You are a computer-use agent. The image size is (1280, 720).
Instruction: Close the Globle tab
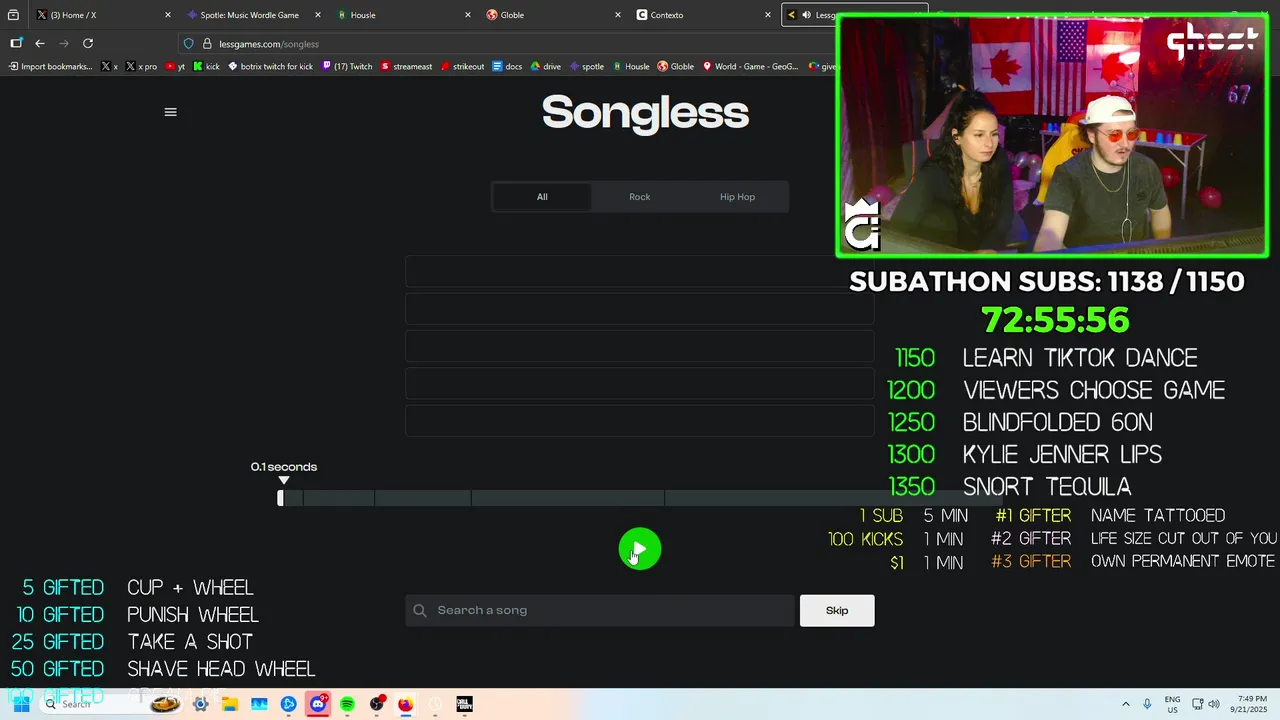617,15
